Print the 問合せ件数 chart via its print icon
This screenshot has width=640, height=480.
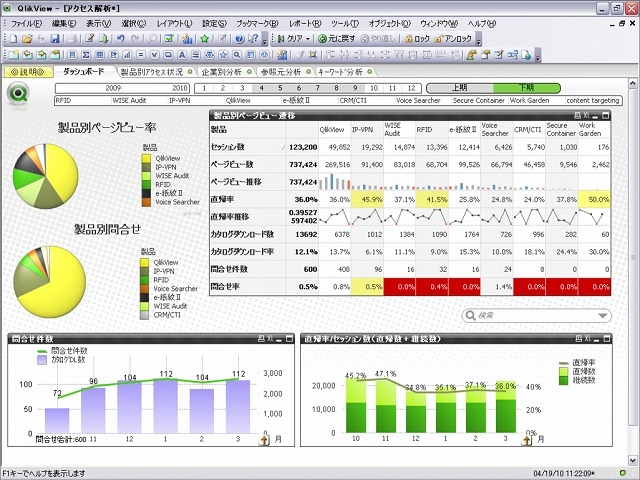261,338
